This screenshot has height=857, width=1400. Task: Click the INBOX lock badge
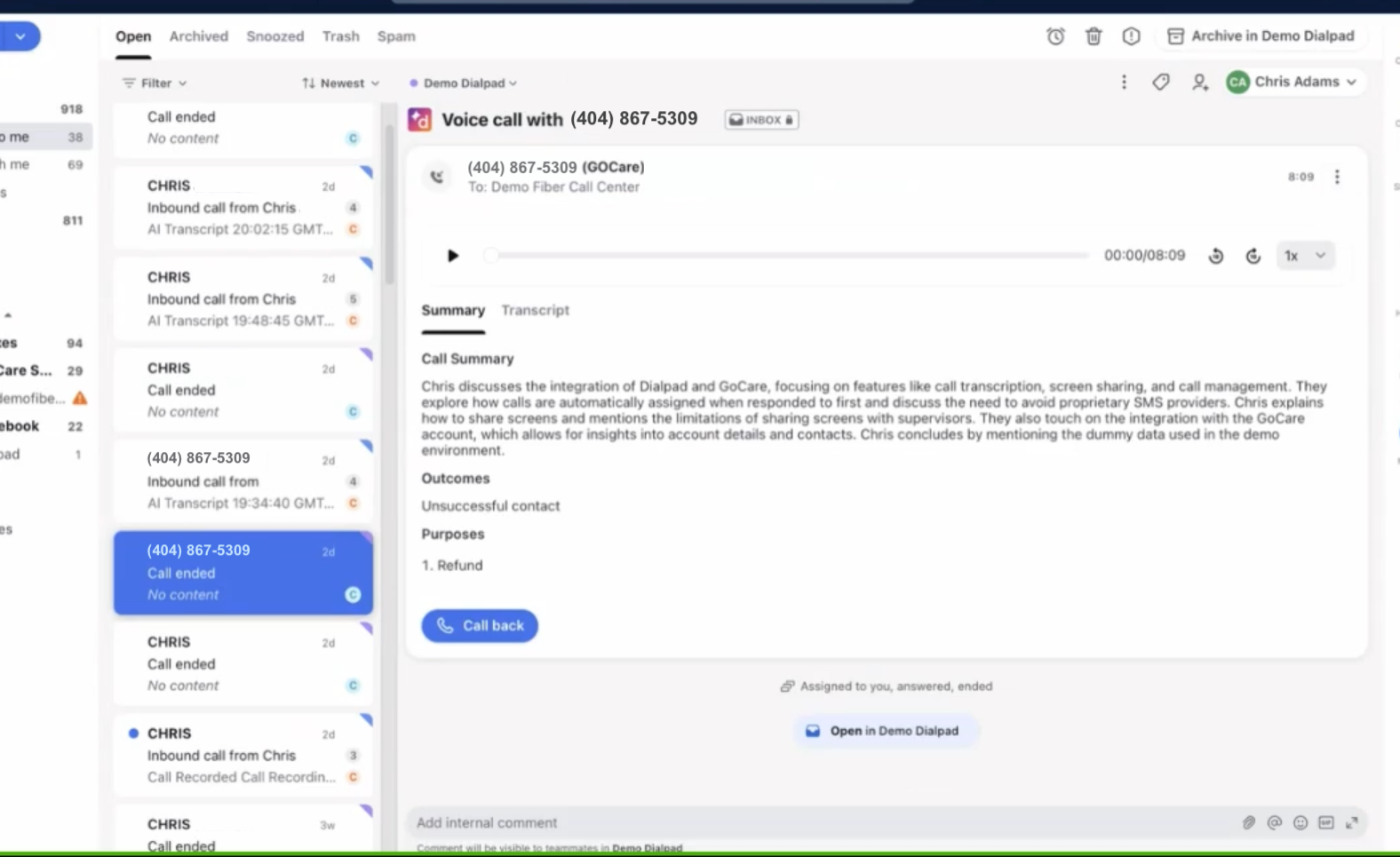[761, 120]
